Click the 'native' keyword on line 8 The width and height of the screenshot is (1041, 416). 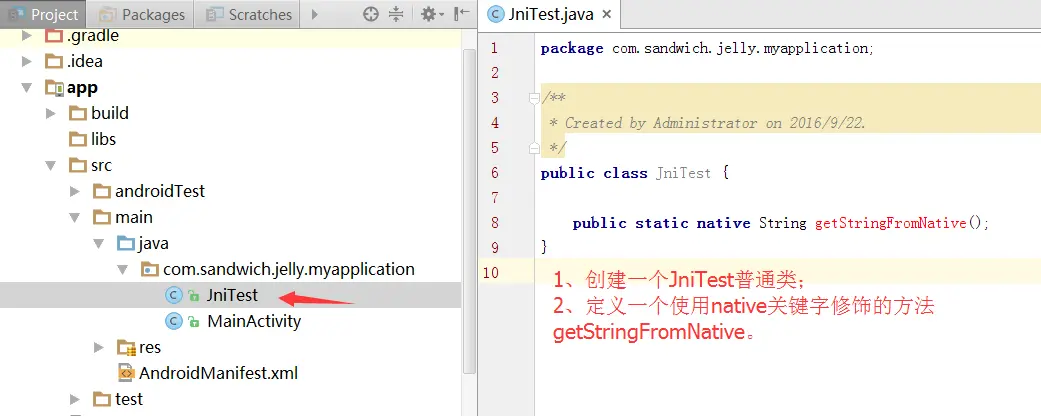coord(723,223)
